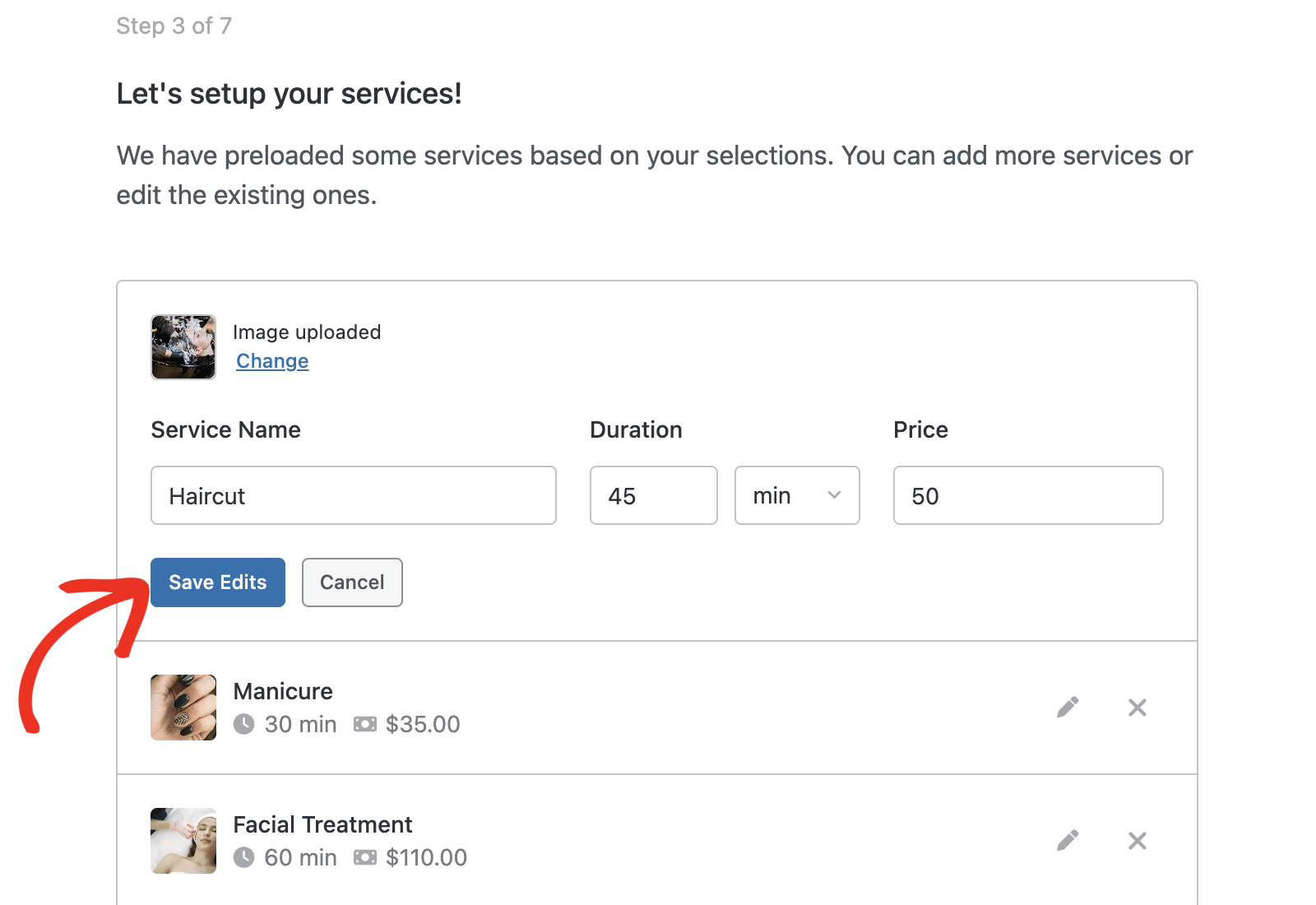Click the Duration value field showing 45

click(653, 495)
